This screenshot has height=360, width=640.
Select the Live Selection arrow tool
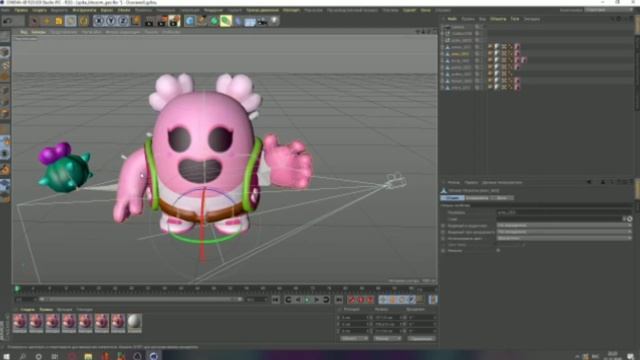(34, 21)
